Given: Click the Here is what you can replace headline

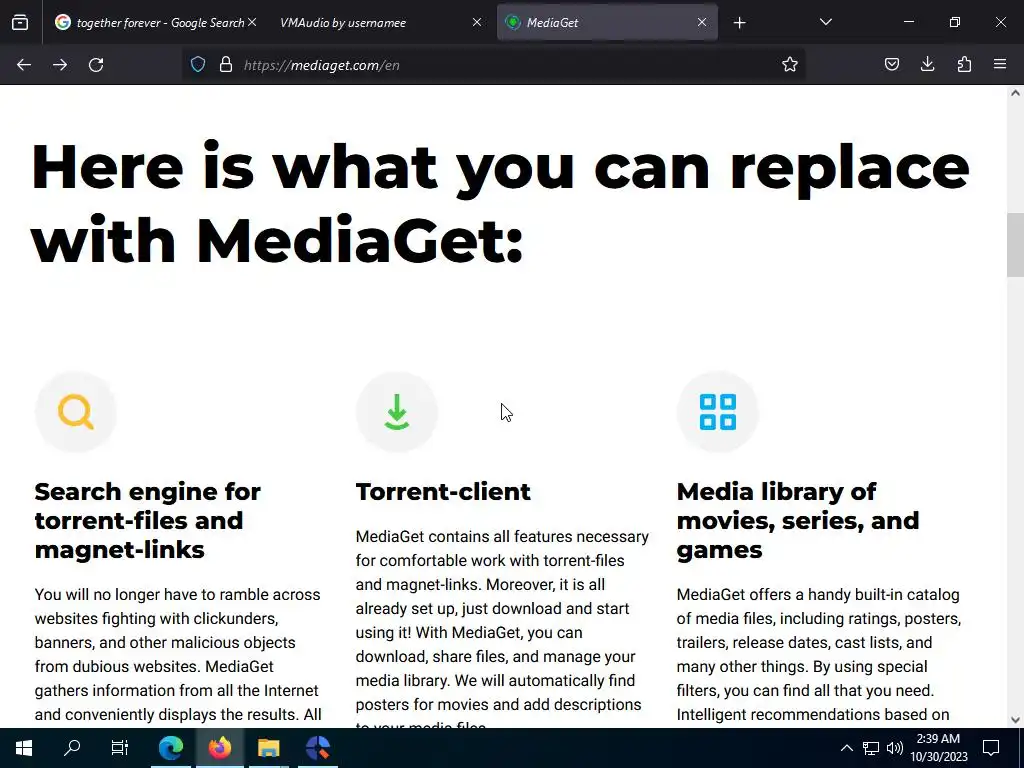Looking at the screenshot, I should 500,203.
